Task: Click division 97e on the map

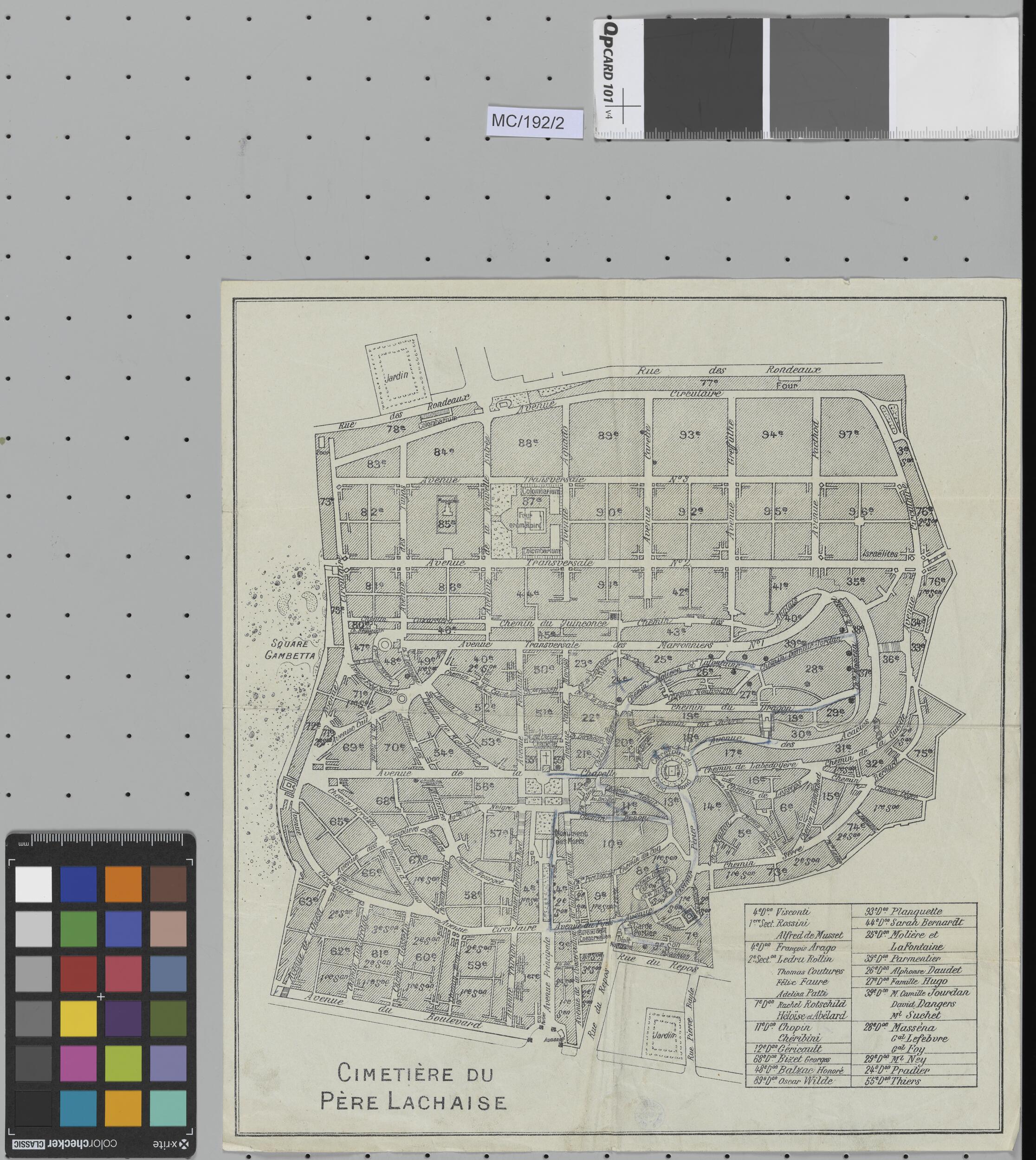Action: point(848,434)
